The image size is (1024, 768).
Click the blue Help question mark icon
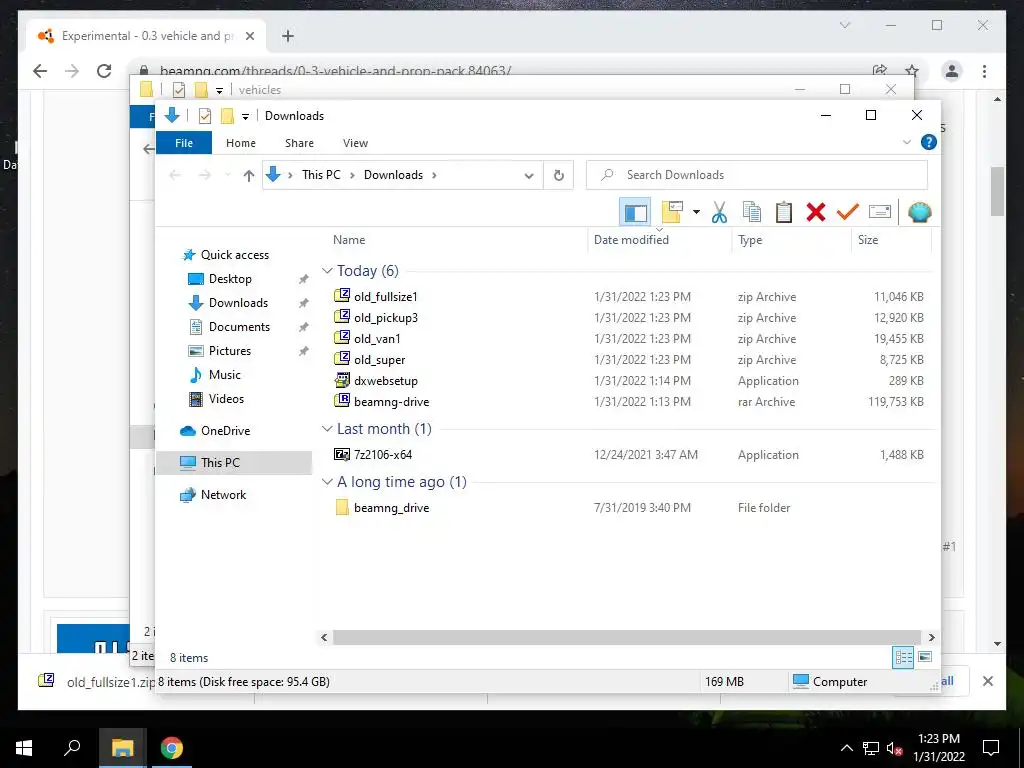[929, 142]
